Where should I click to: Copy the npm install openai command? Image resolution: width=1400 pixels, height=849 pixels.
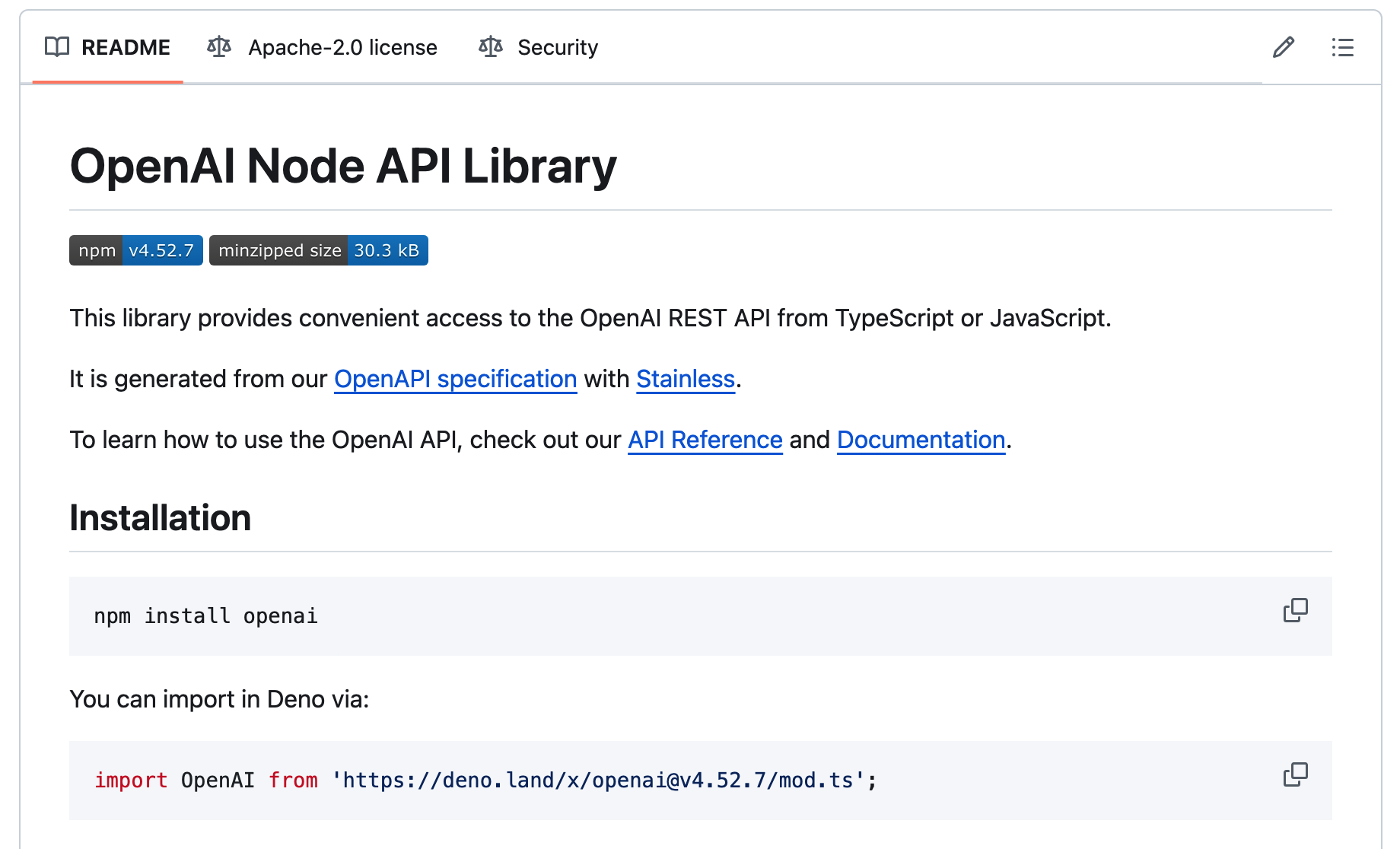coord(1296,610)
